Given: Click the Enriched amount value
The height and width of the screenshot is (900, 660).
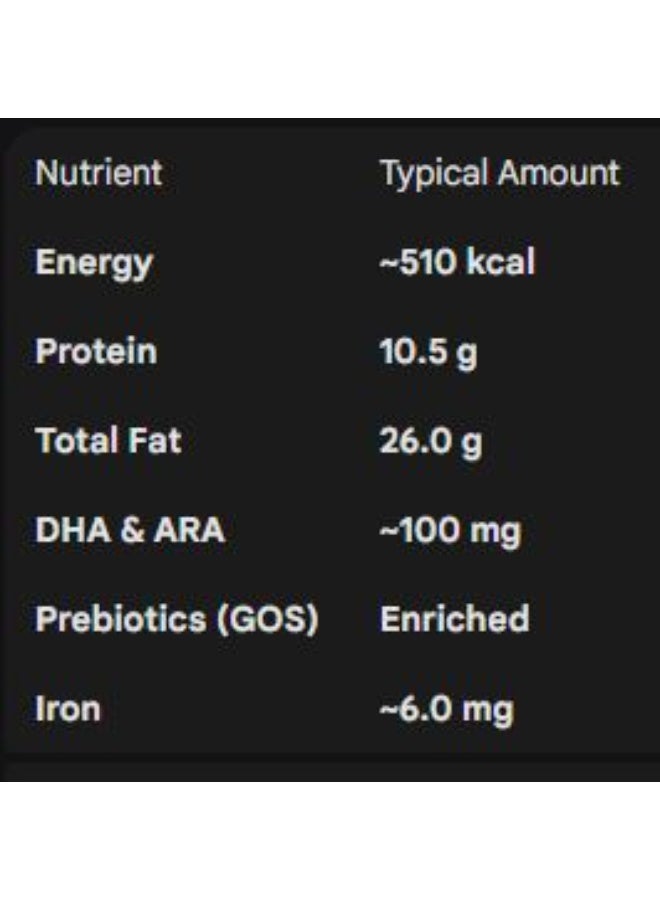Looking at the screenshot, I should point(454,620).
